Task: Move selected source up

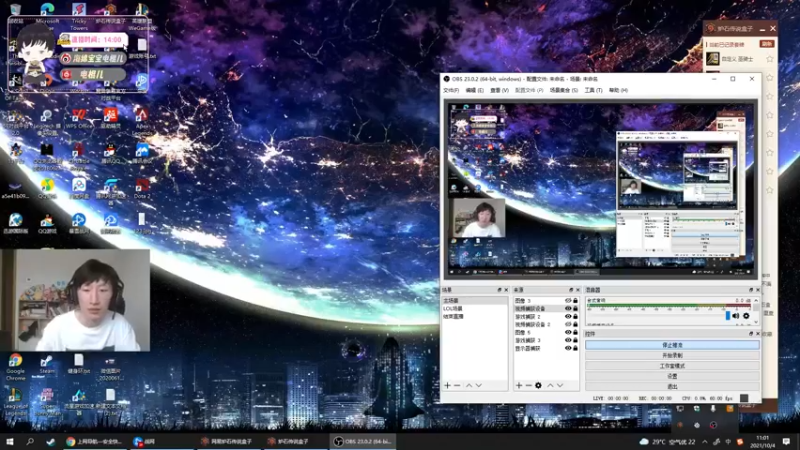Action: tap(550, 386)
